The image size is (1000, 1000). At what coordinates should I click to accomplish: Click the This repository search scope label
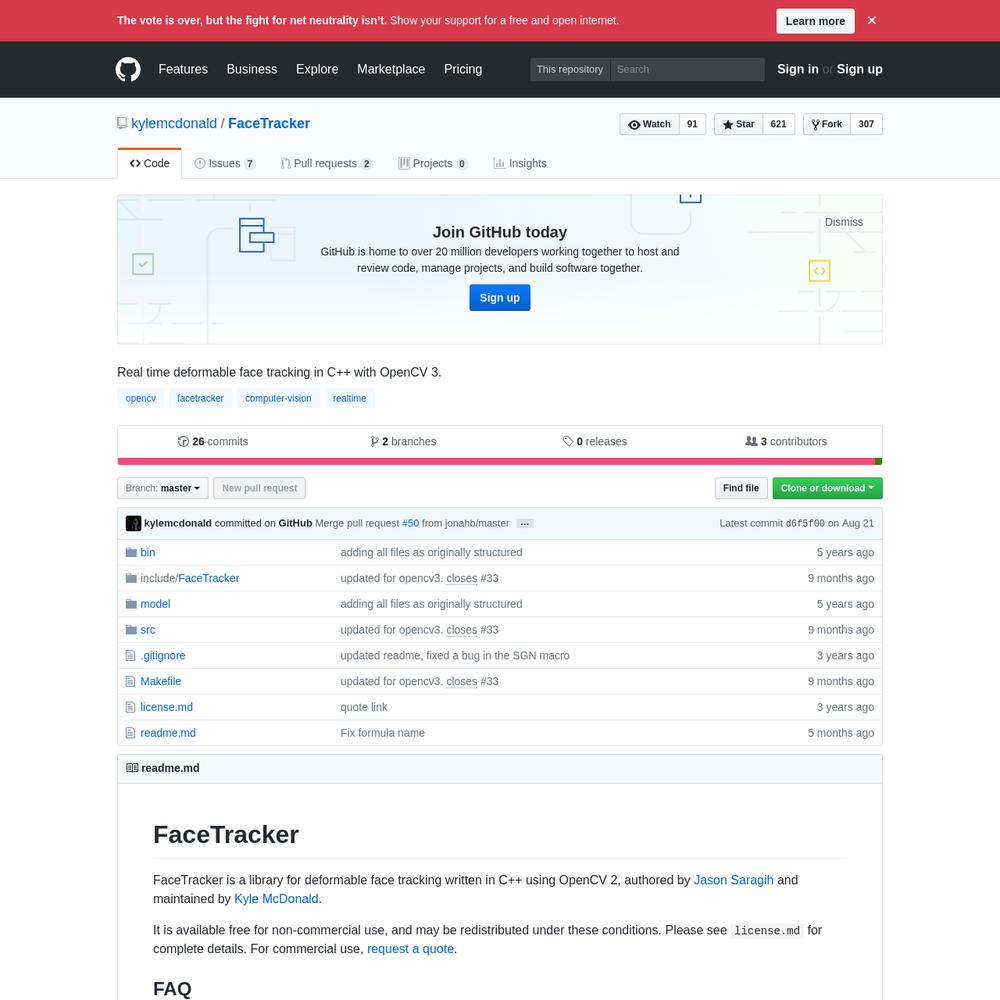pyautogui.click(x=570, y=69)
